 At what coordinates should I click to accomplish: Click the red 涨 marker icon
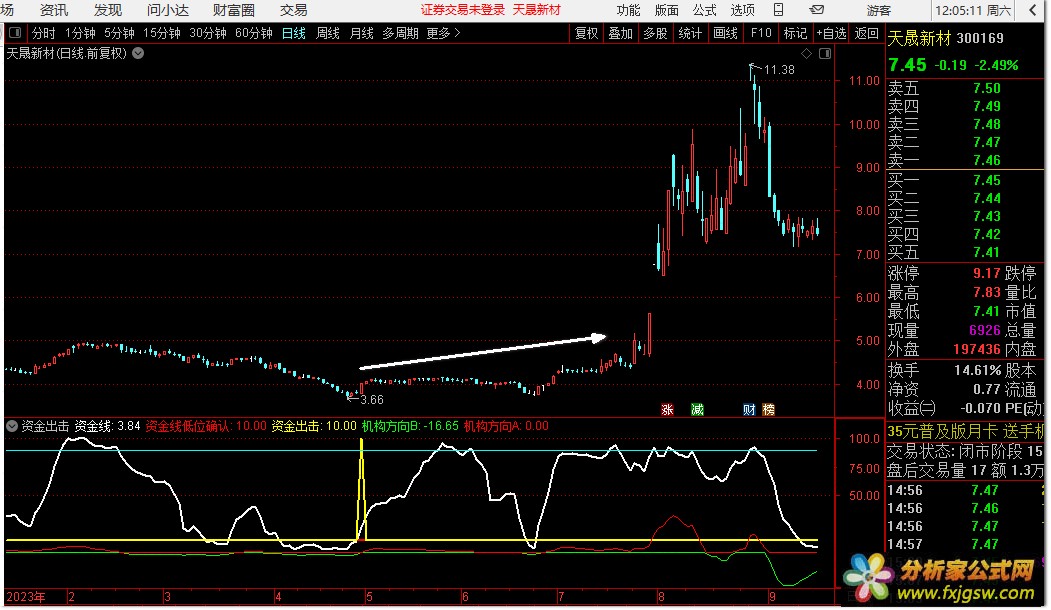pos(667,410)
